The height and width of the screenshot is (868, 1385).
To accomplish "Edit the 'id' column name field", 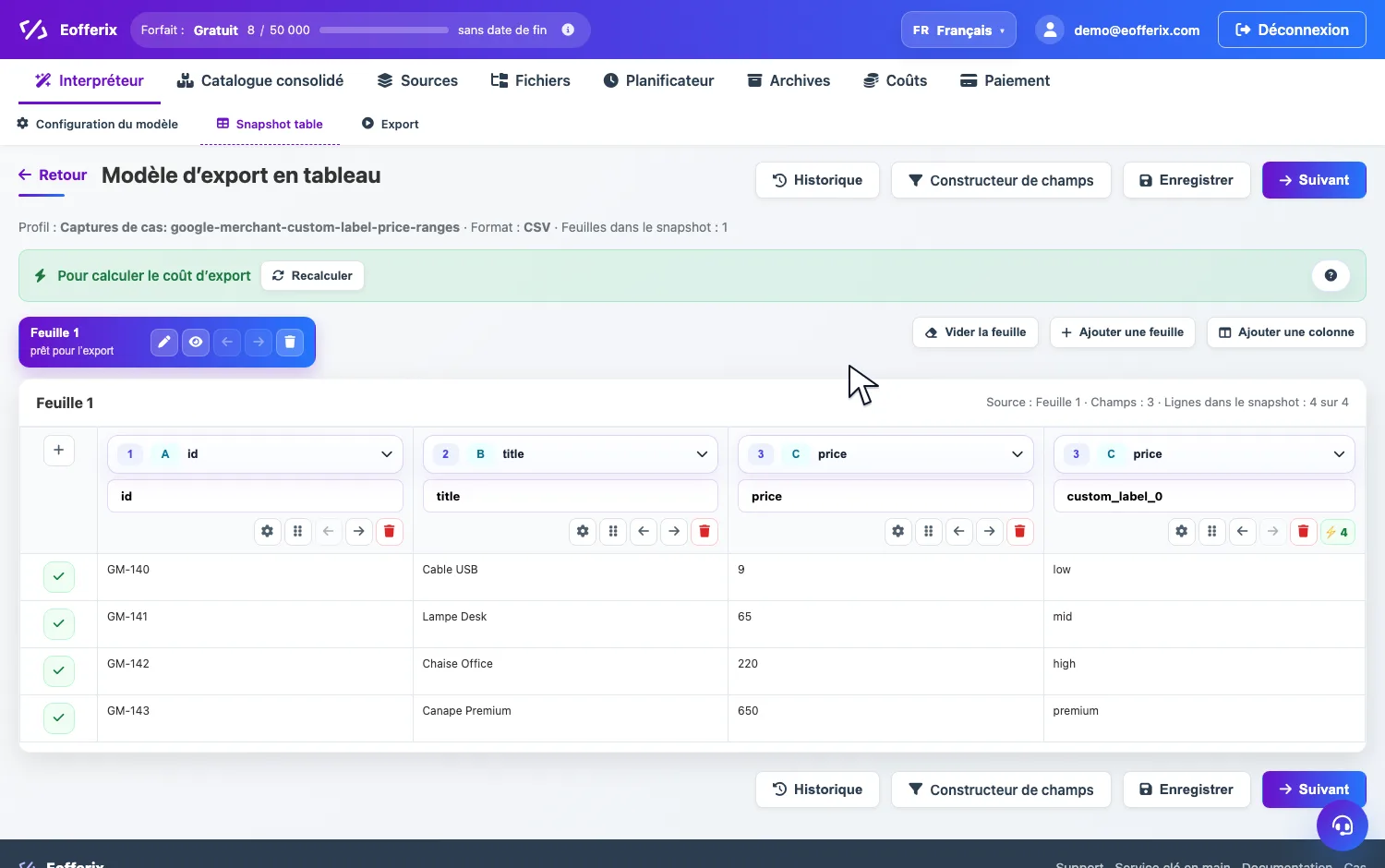I will (x=255, y=496).
